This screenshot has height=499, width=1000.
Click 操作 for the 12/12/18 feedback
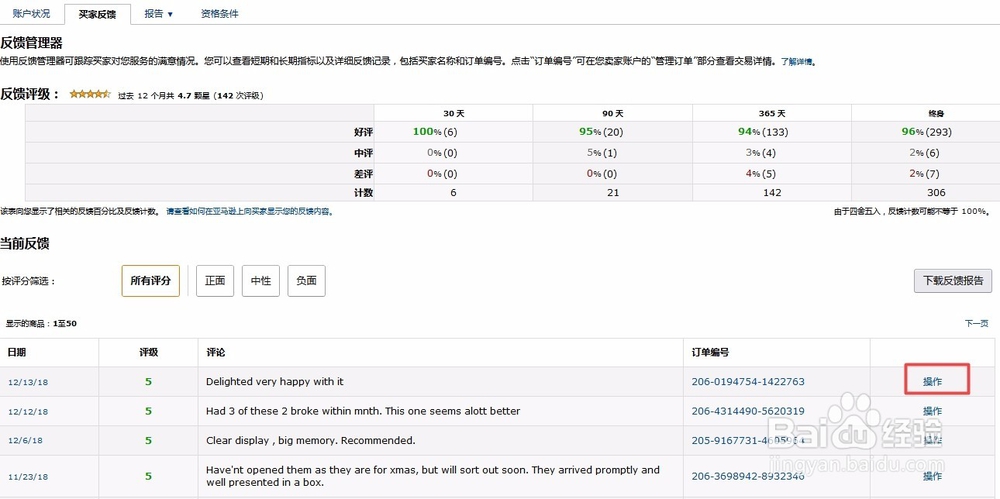tap(932, 411)
